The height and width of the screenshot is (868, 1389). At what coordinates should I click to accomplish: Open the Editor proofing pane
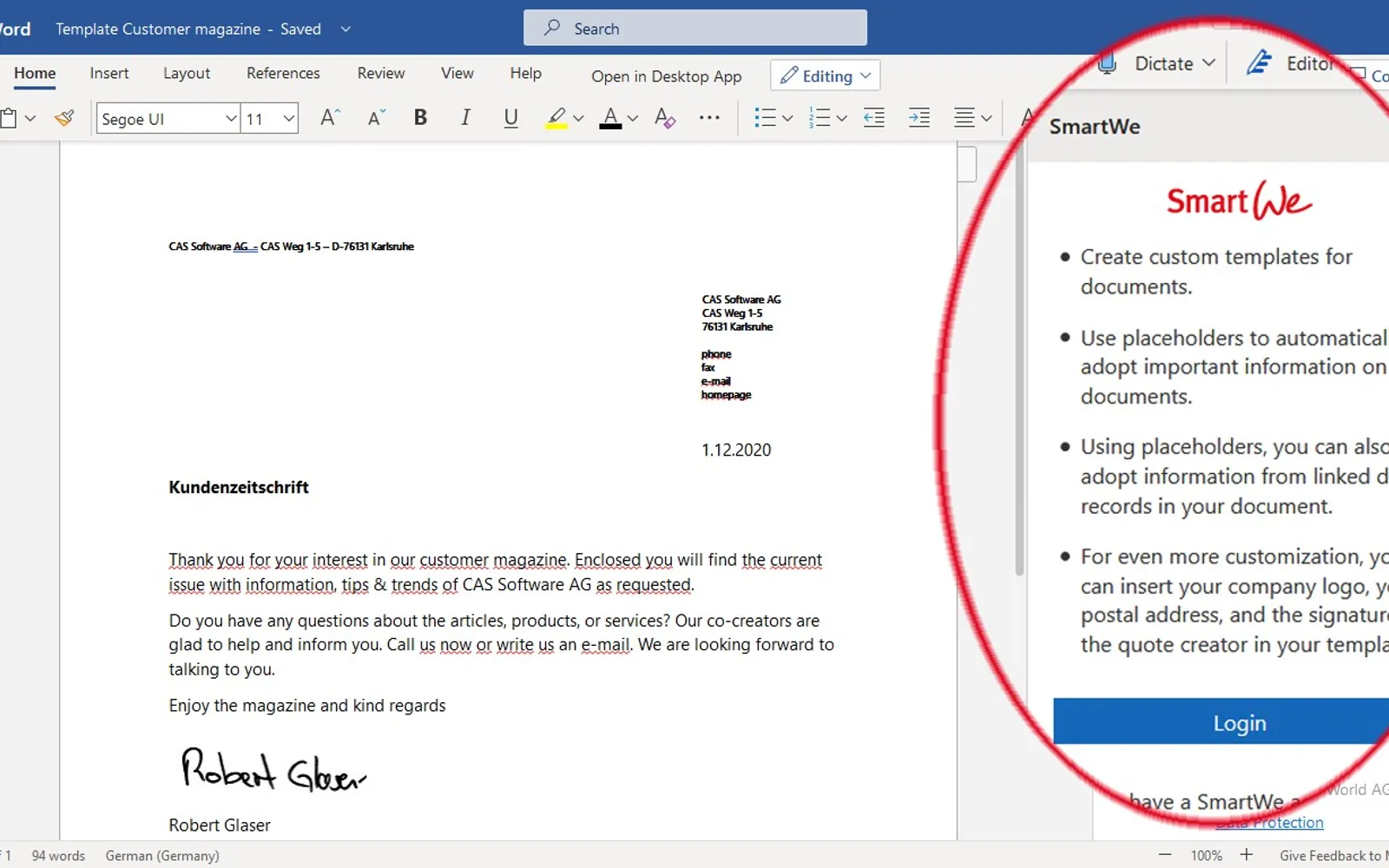1290,63
